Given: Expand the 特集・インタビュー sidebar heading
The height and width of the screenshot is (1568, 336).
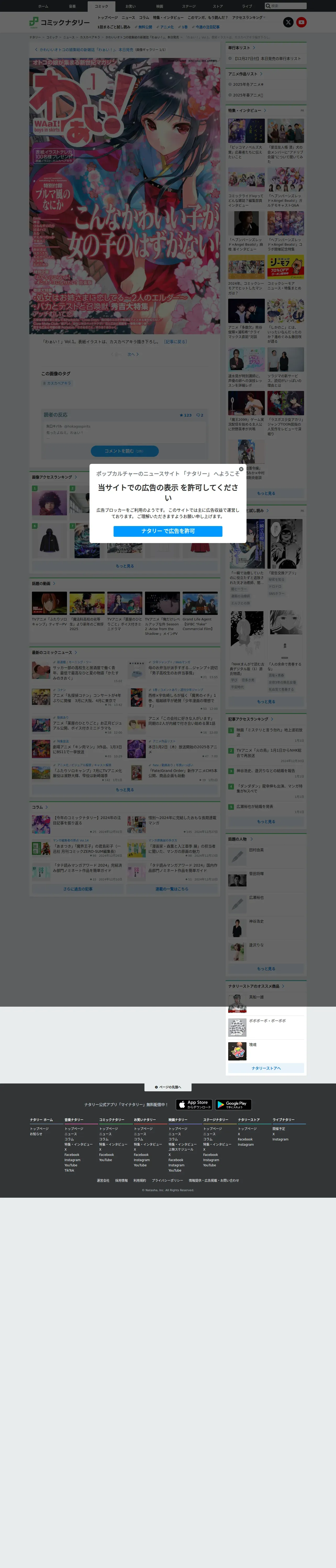Looking at the screenshot, I should pyautogui.click(x=247, y=110).
